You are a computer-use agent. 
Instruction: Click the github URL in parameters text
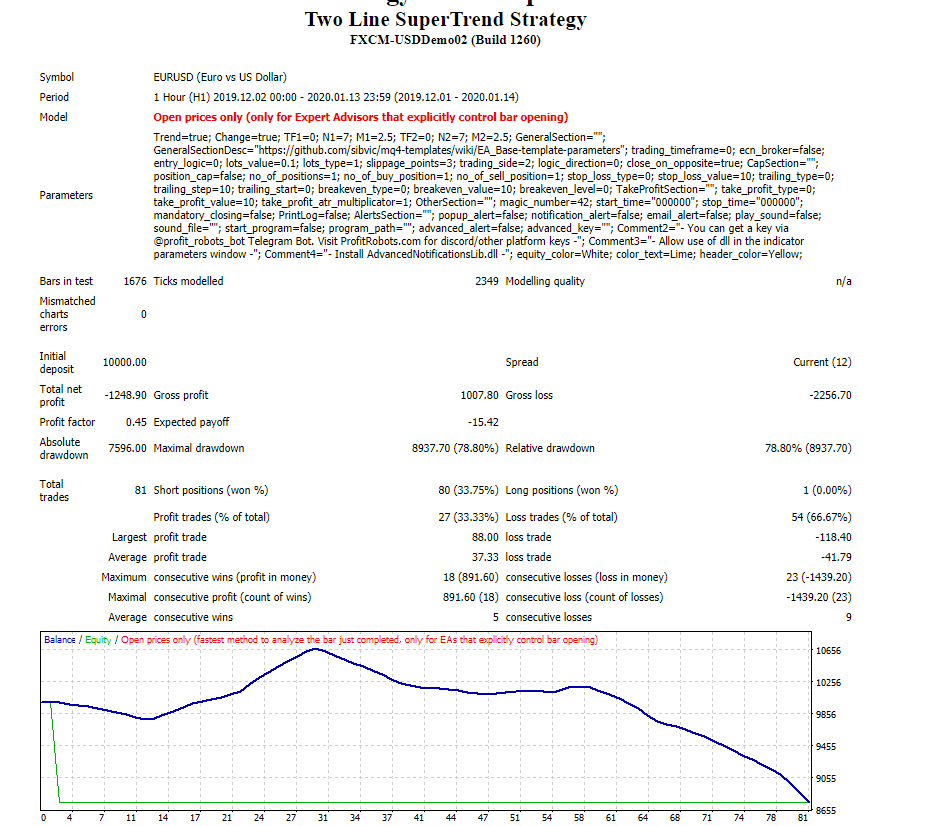[441, 150]
